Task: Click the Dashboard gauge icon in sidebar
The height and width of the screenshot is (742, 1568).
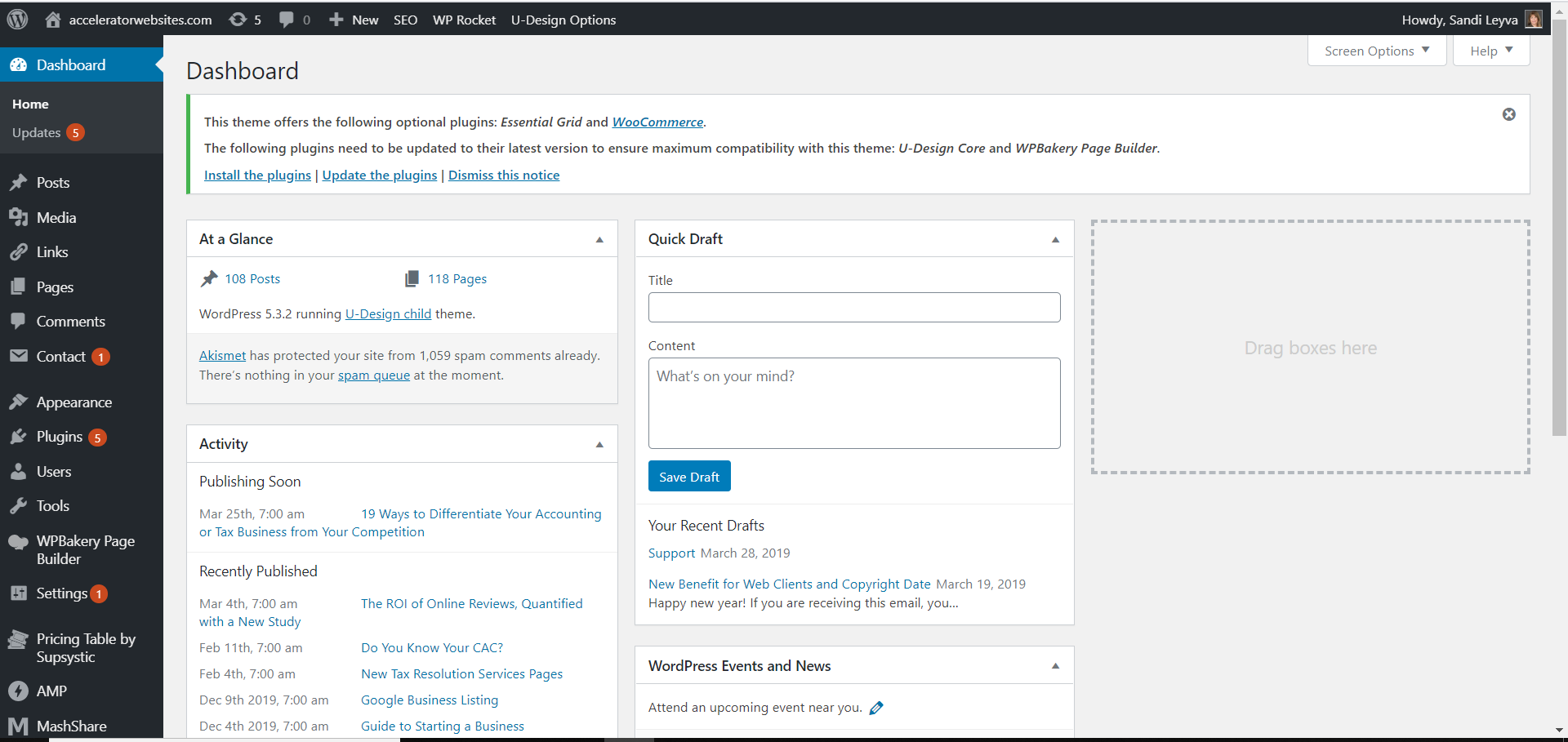Action: coord(19,65)
